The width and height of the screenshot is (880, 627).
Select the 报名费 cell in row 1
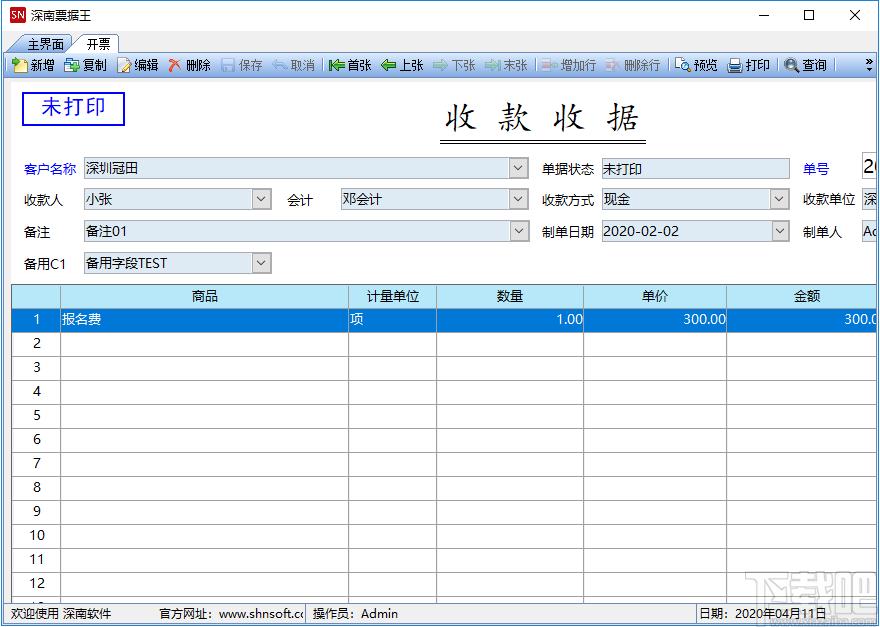click(x=204, y=320)
